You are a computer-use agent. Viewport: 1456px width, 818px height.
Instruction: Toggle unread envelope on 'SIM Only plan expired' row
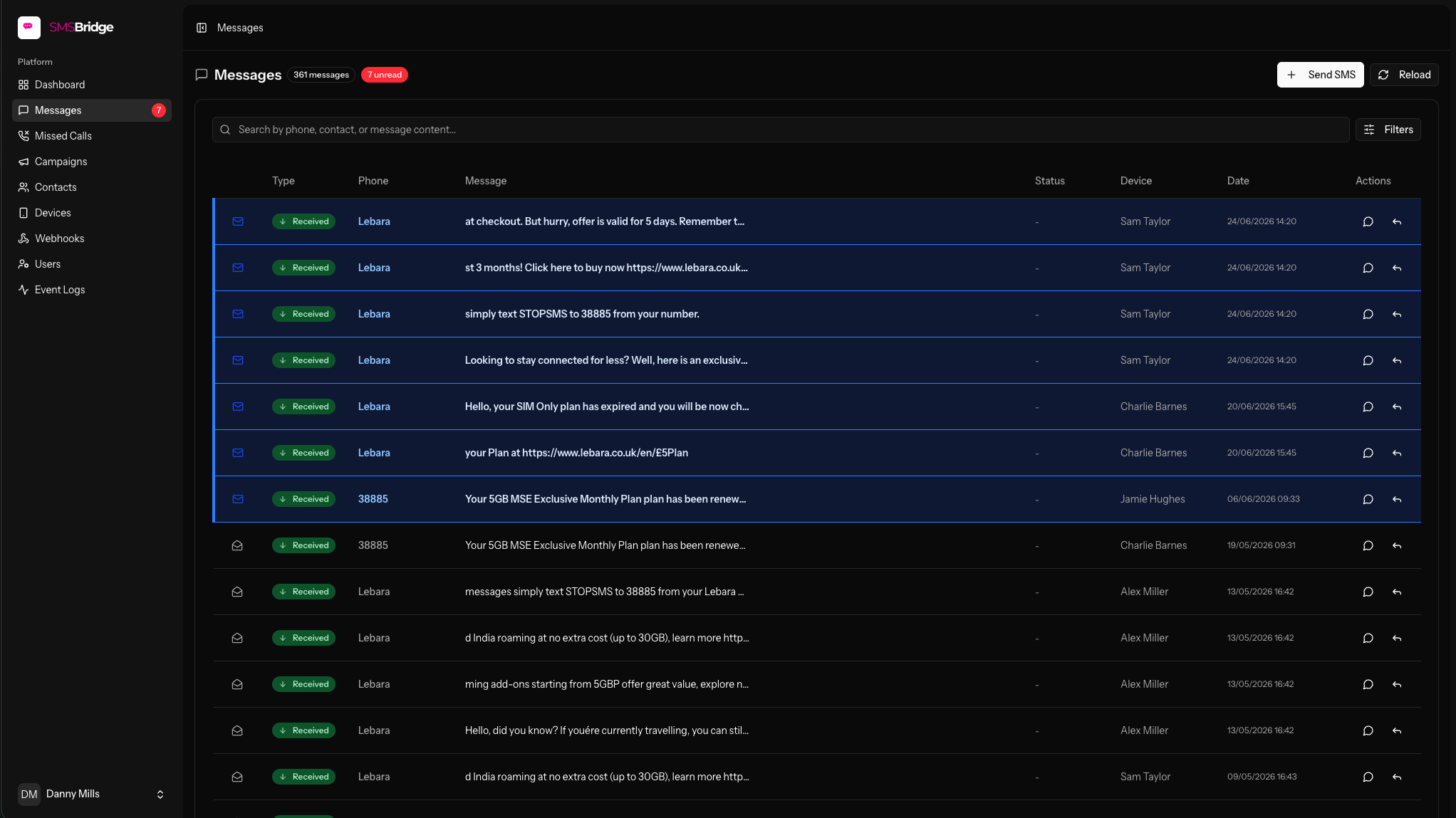(238, 407)
